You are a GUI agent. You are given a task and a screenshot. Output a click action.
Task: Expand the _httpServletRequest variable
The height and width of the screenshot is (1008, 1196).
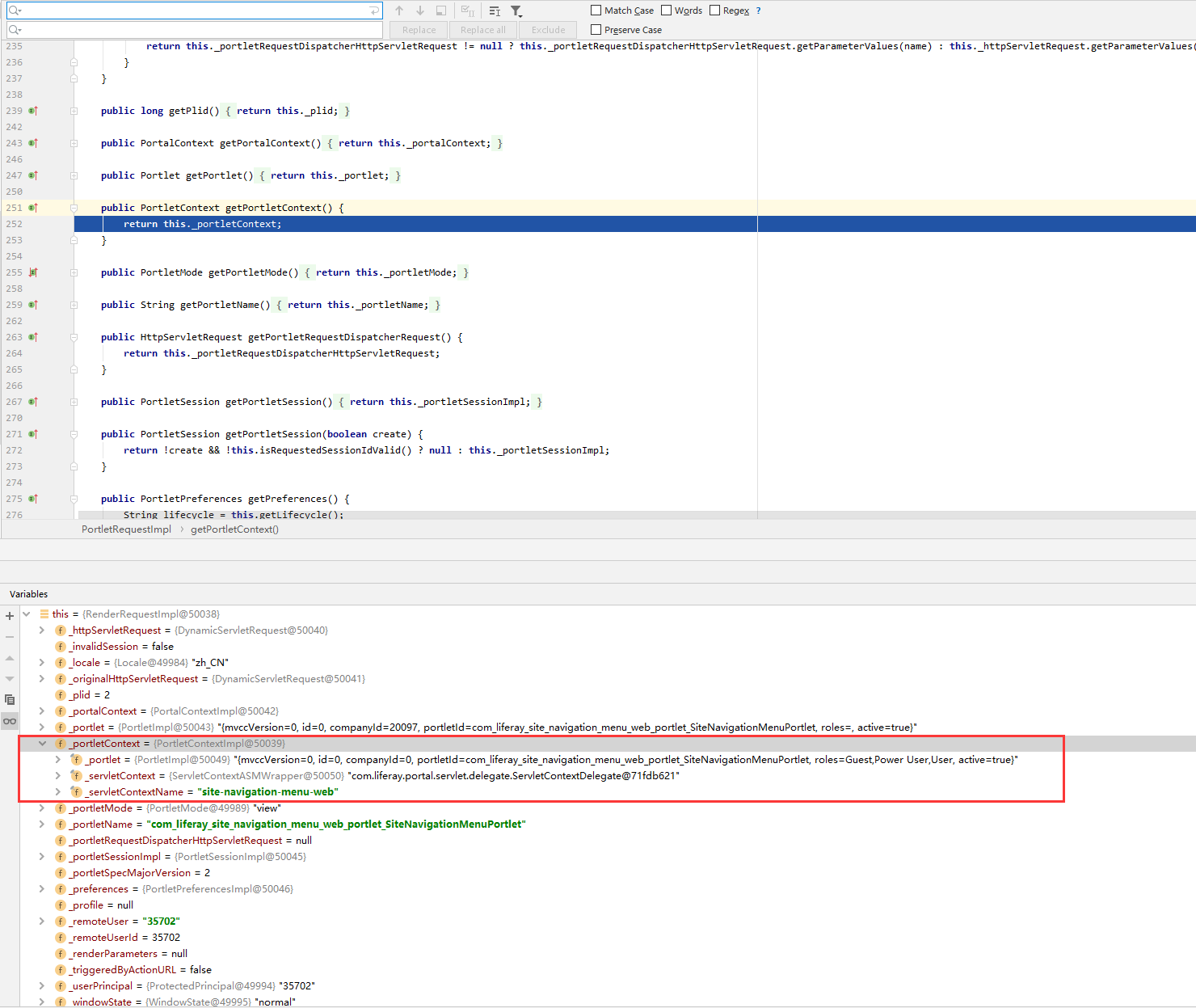[x=42, y=631]
